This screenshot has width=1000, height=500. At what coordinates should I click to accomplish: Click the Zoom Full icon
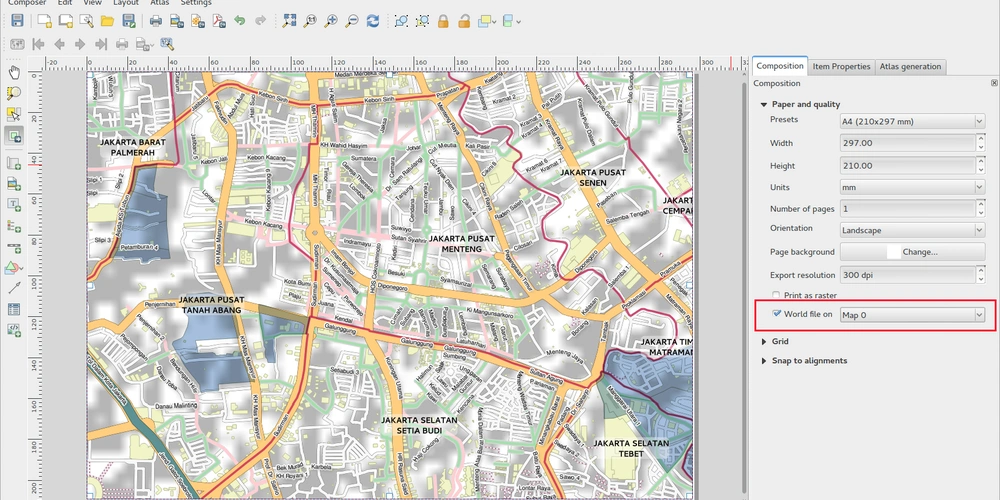pos(290,21)
